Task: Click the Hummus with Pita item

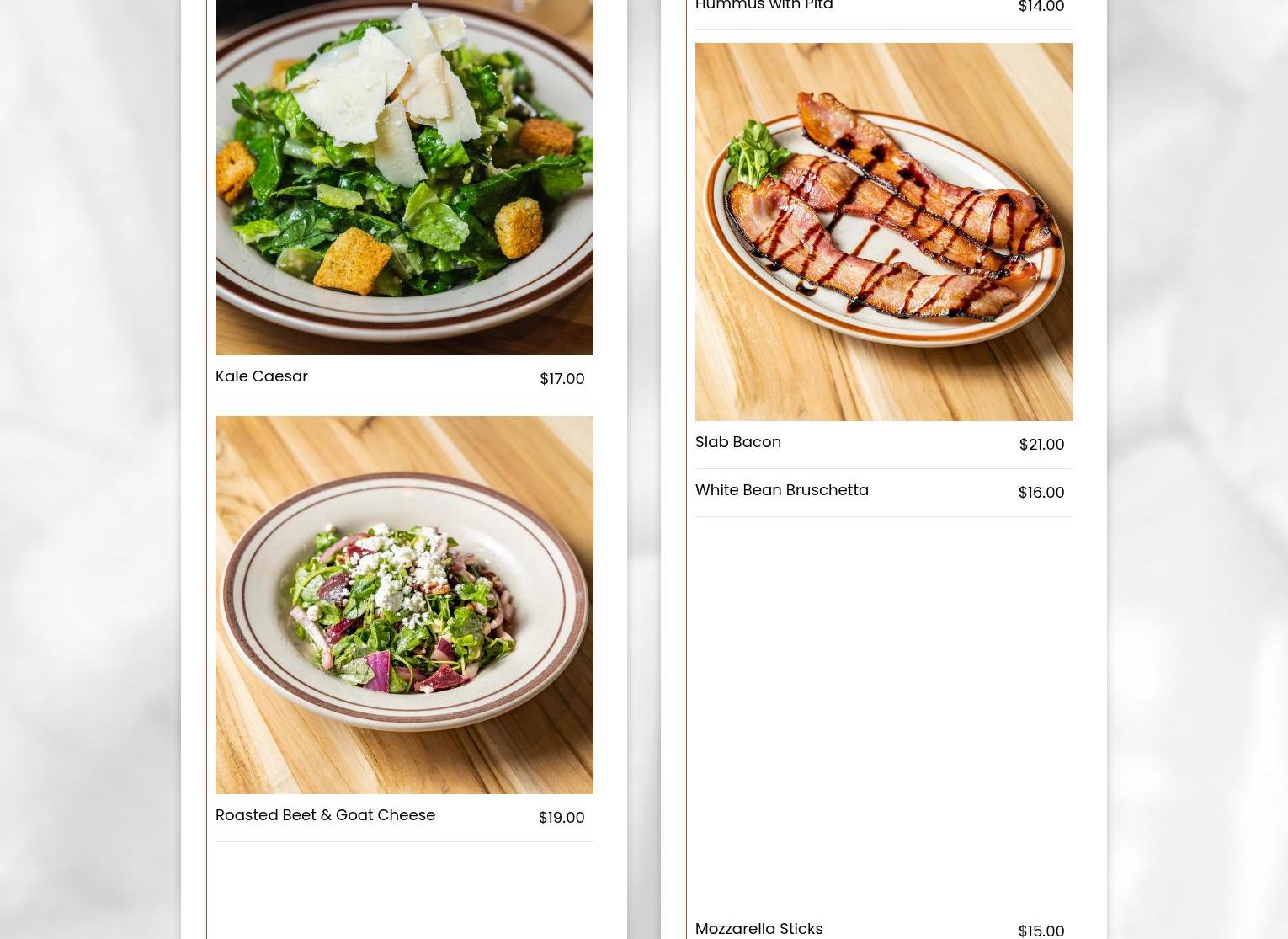Action: click(764, 6)
